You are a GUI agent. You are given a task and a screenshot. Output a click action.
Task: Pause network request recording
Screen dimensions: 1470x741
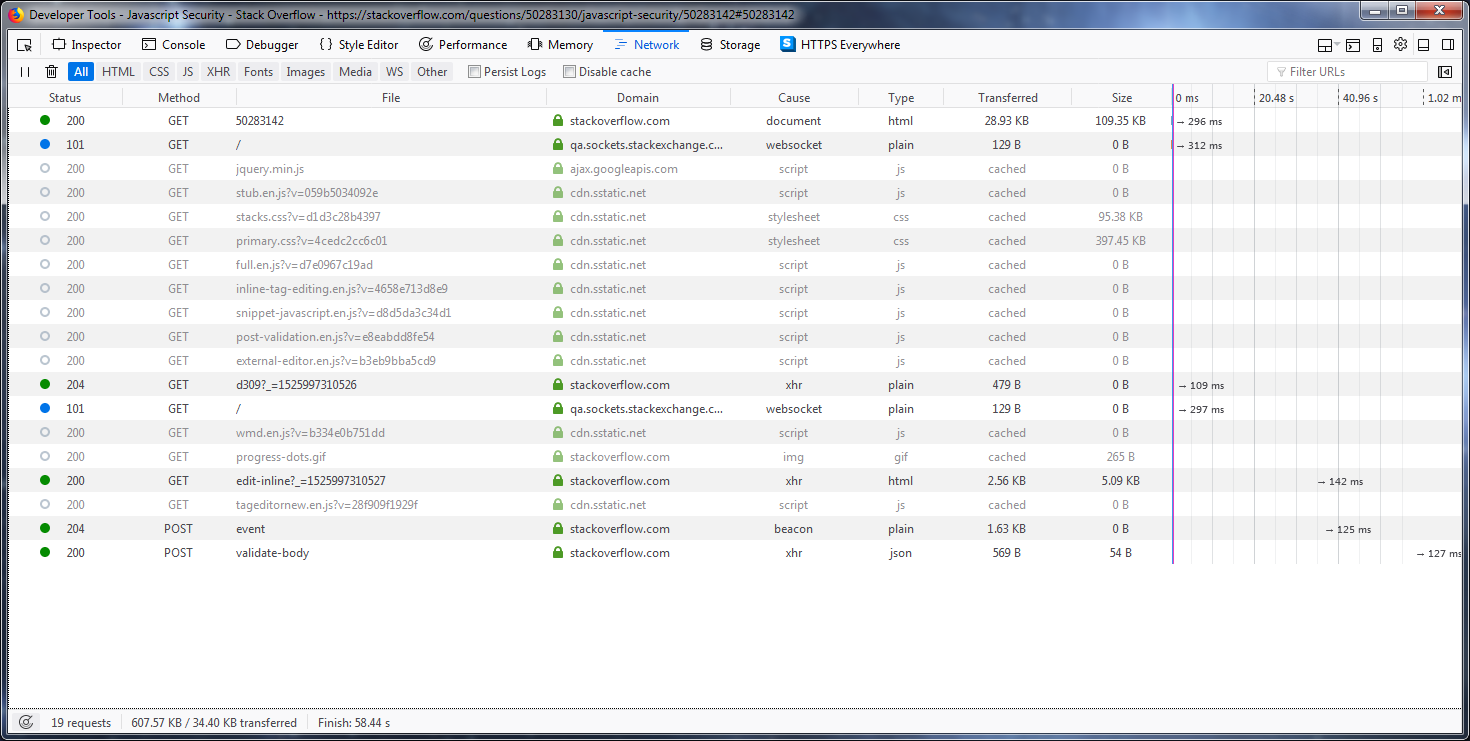tap(25, 72)
